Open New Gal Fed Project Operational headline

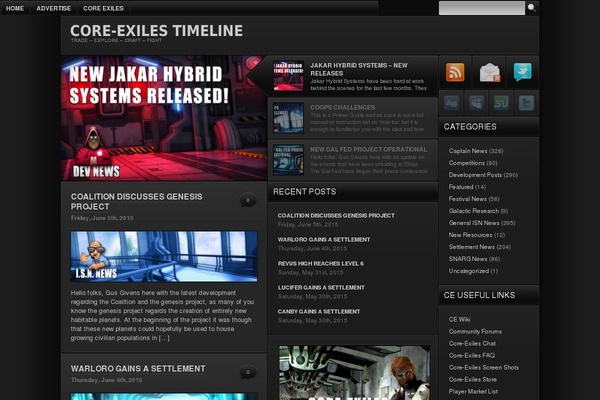pyautogui.click(x=368, y=149)
